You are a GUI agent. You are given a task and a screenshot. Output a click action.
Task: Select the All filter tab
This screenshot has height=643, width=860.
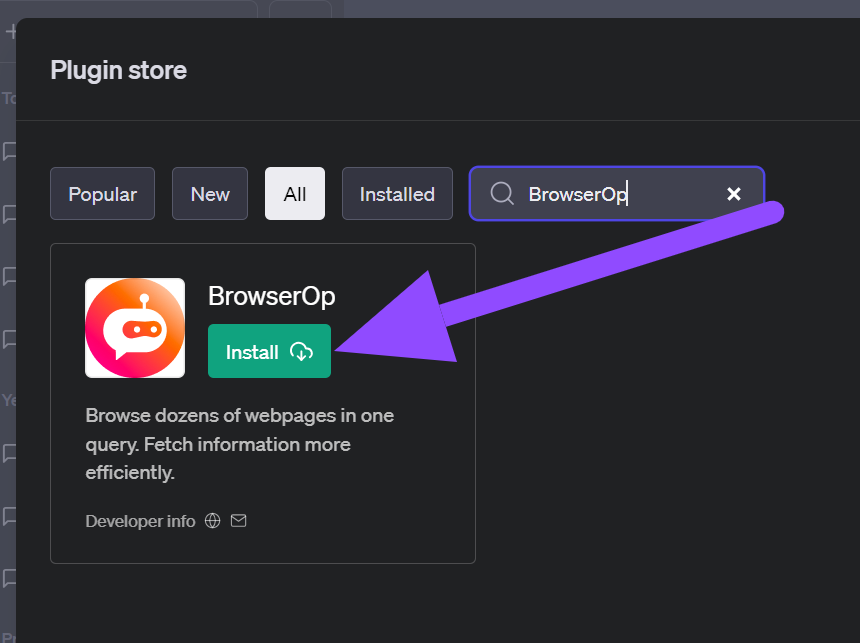pyautogui.click(x=295, y=194)
